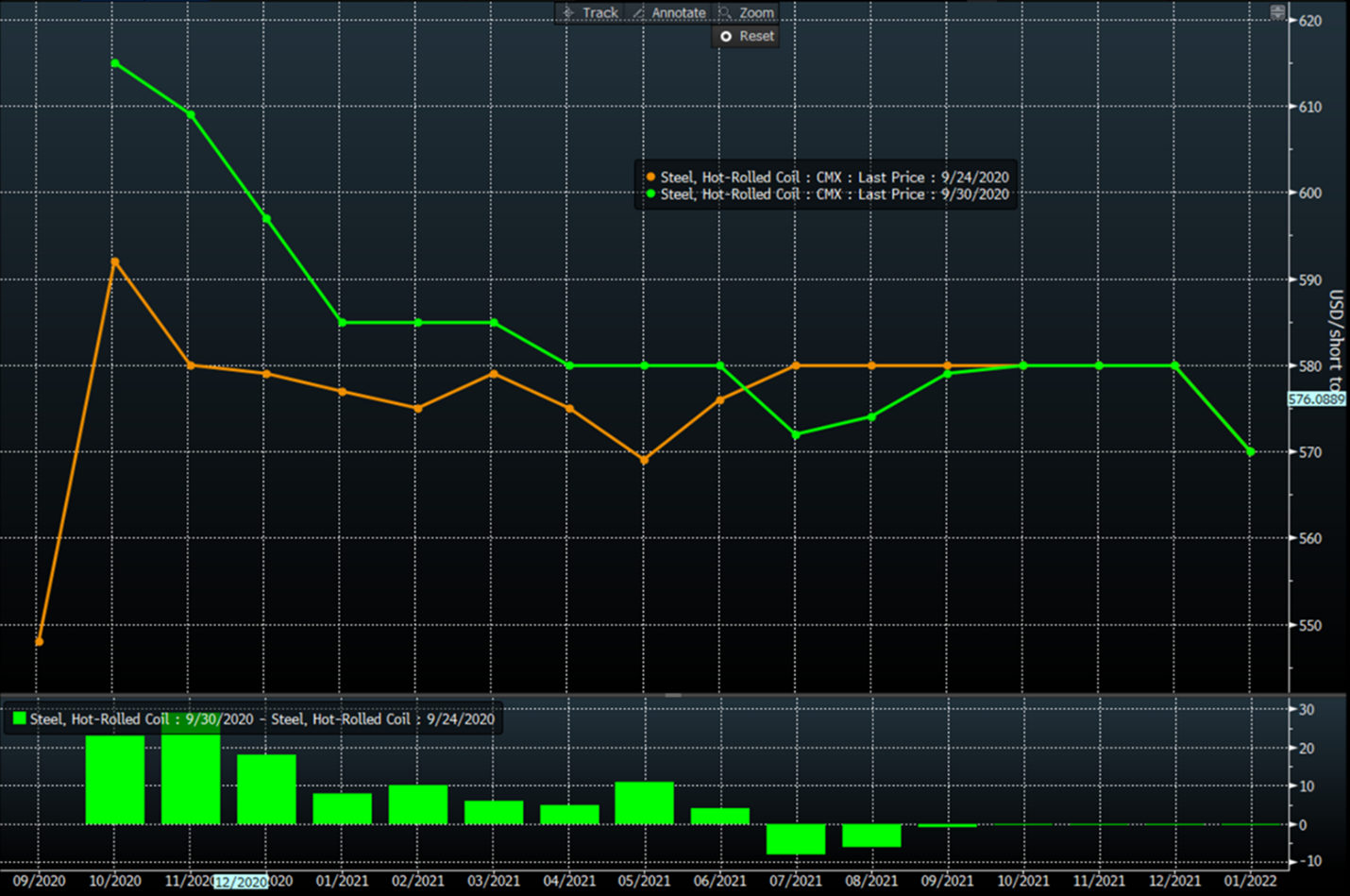
Task: Click the orange 9/24/2020 legend marker
Action: pos(650,178)
